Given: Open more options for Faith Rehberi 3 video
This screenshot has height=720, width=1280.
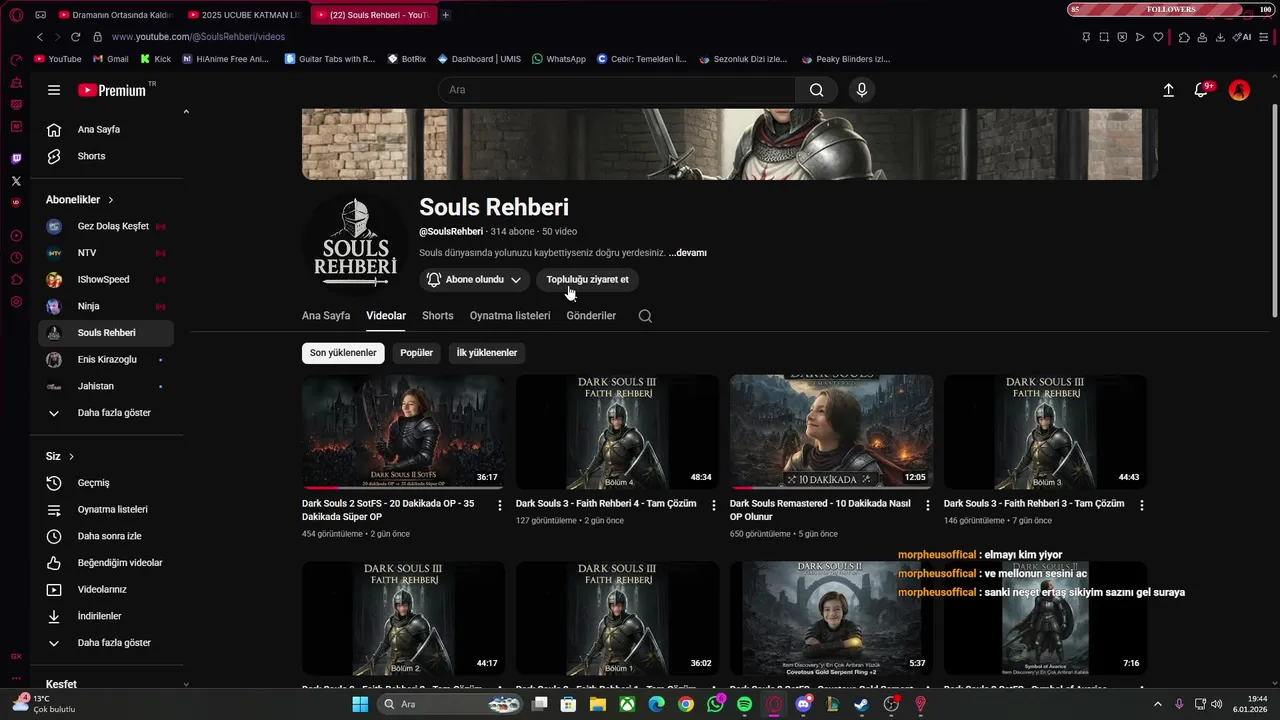Looking at the screenshot, I should (x=1142, y=506).
